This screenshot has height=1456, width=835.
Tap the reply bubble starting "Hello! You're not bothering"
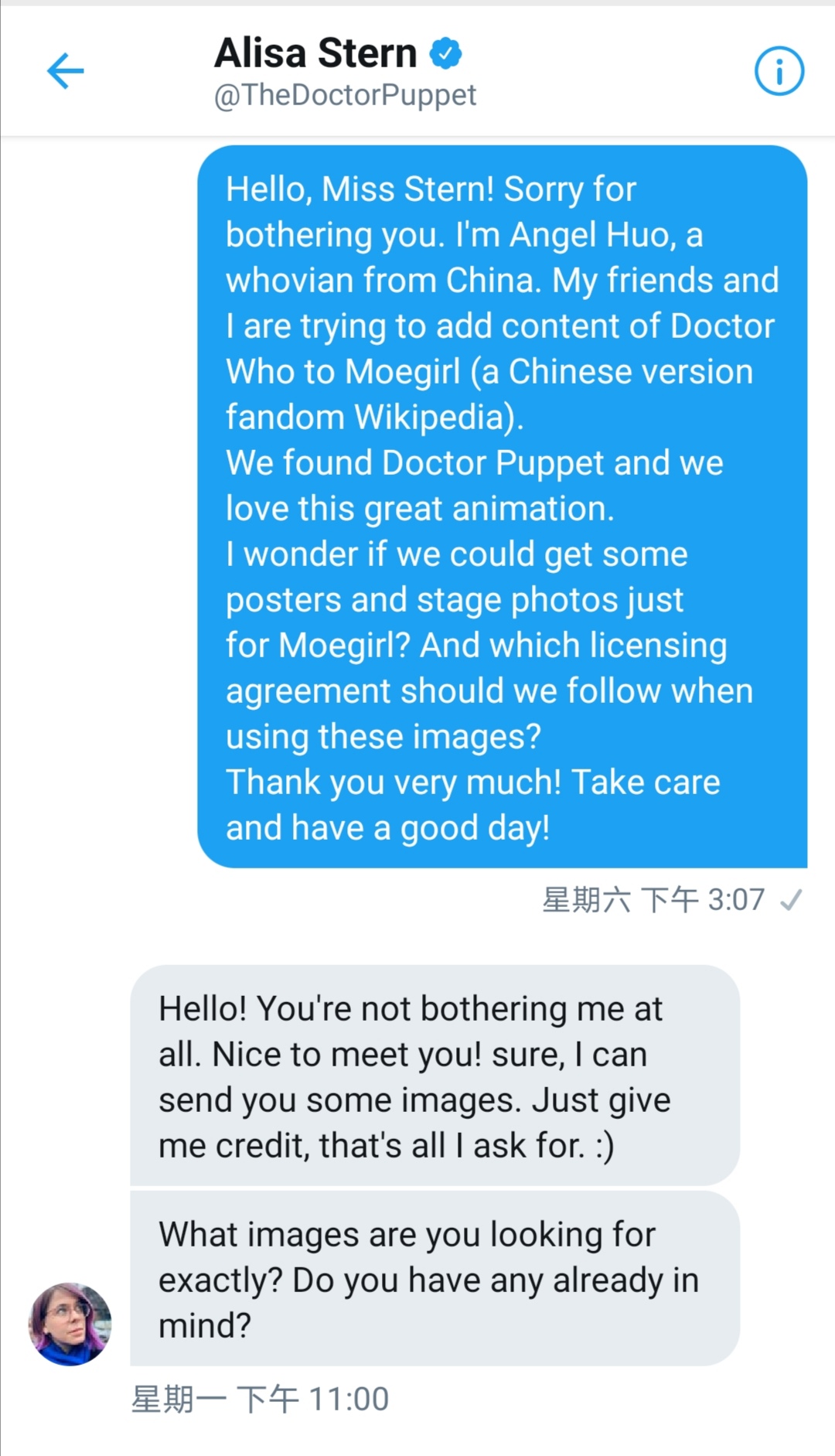click(x=435, y=1076)
